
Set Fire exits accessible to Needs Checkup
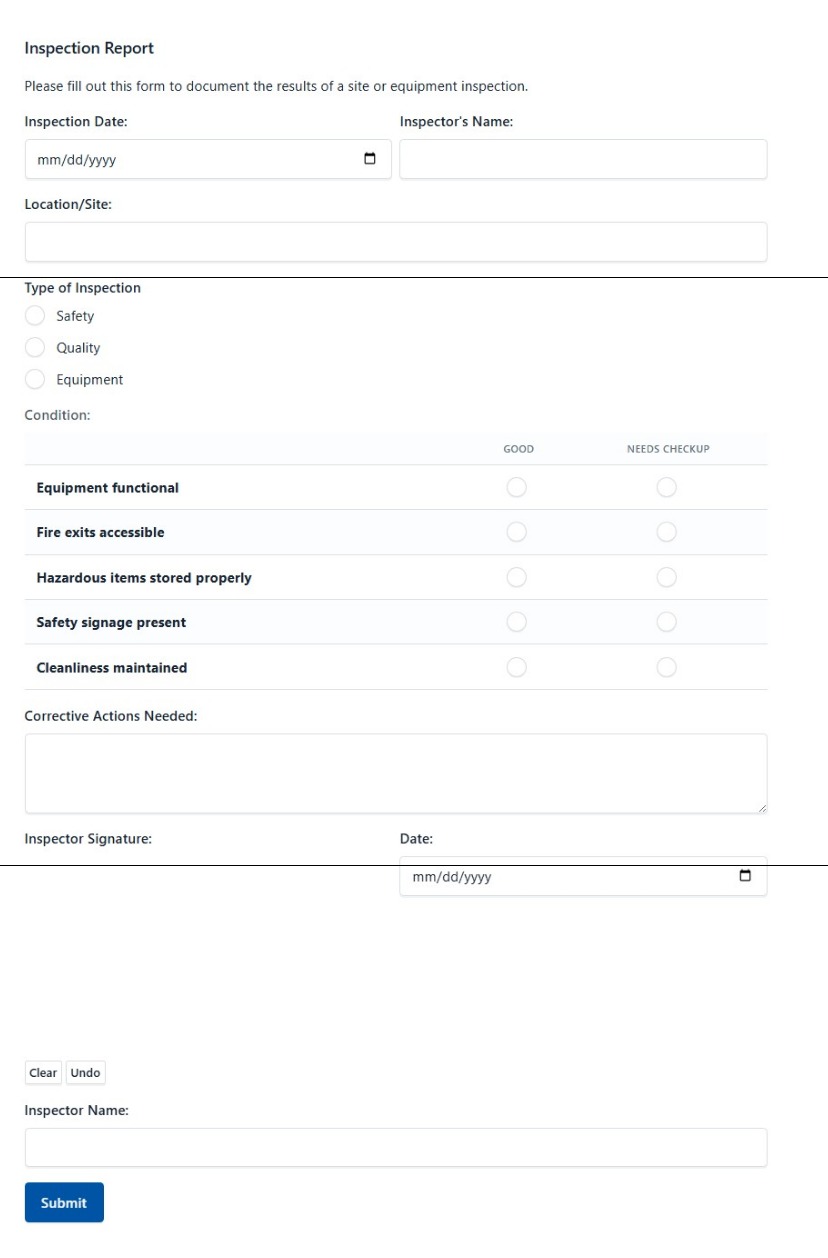pos(666,532)
